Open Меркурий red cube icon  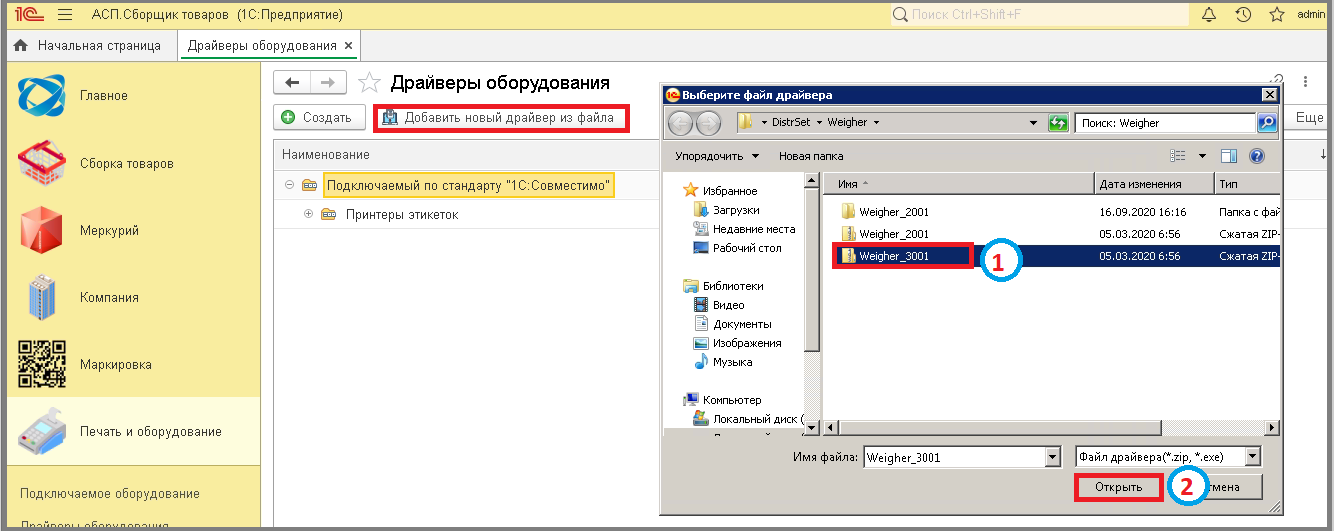42,230
